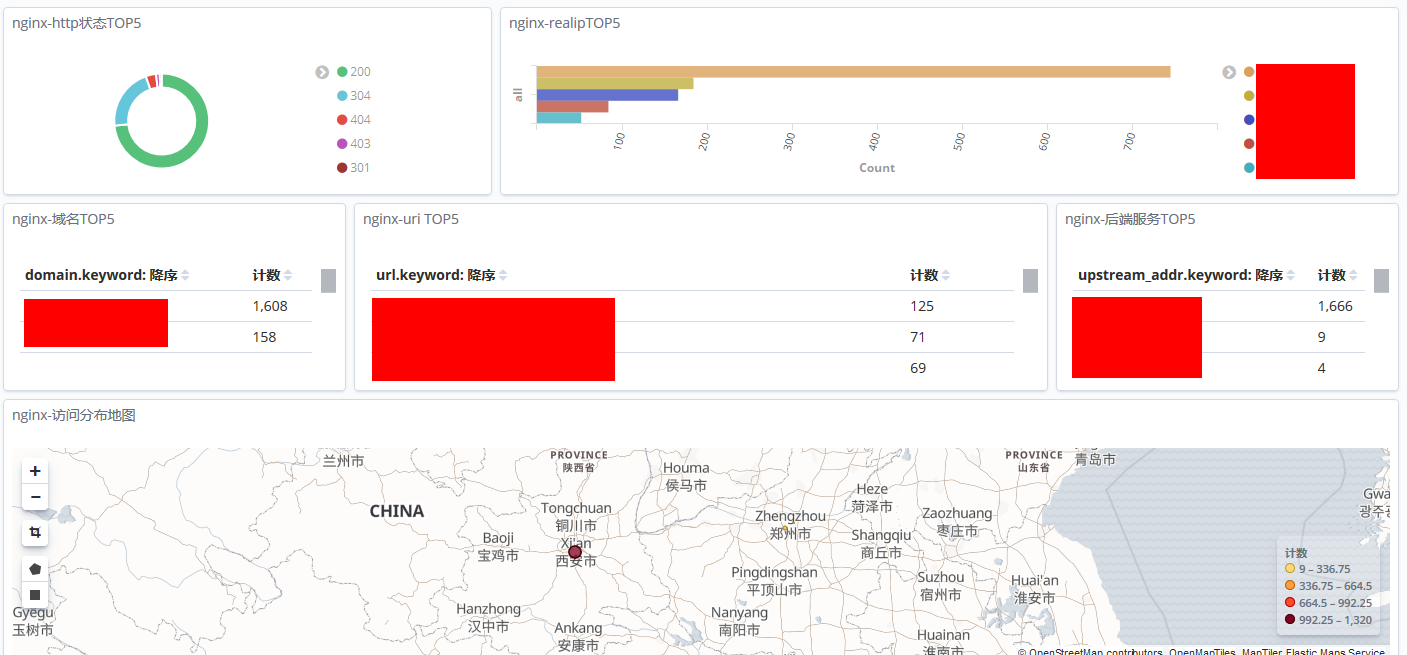Image resolution: width=1407 pixels, height=655 pixels.
Task: Sort by upstream_addr.keyword column
Action: (1187, 275)
